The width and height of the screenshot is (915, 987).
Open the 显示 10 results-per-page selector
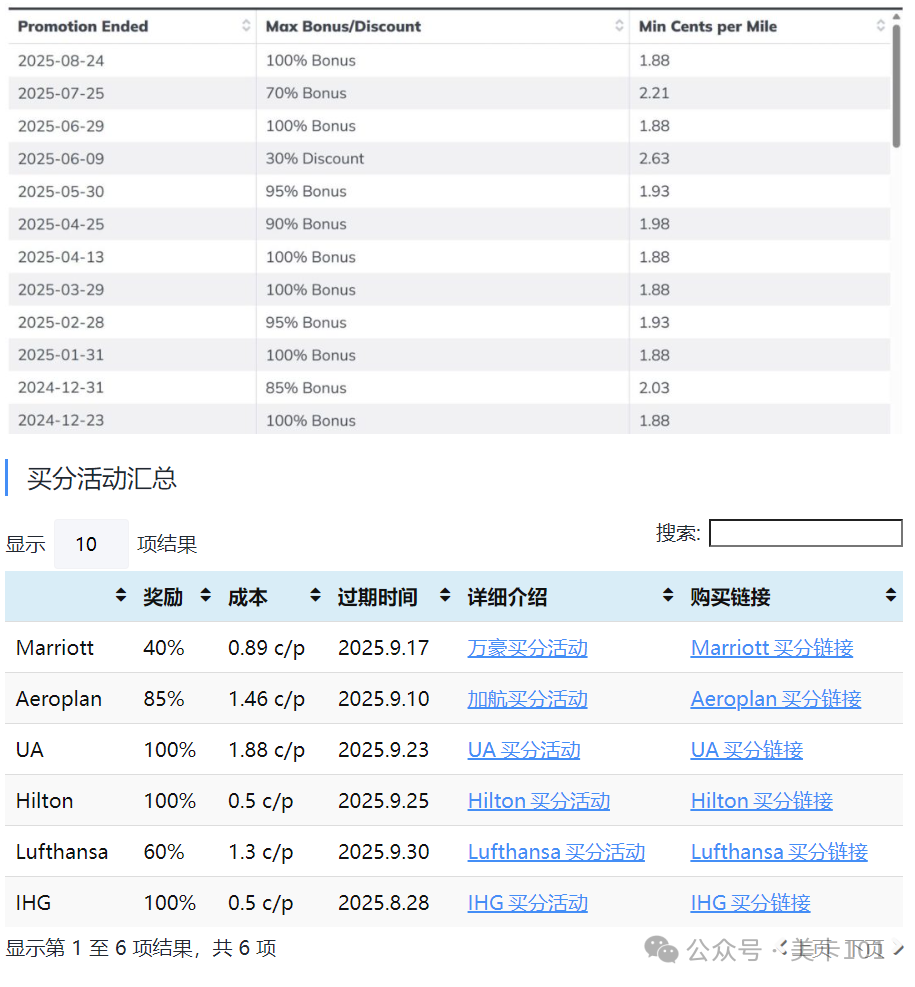tap(91, 543)
